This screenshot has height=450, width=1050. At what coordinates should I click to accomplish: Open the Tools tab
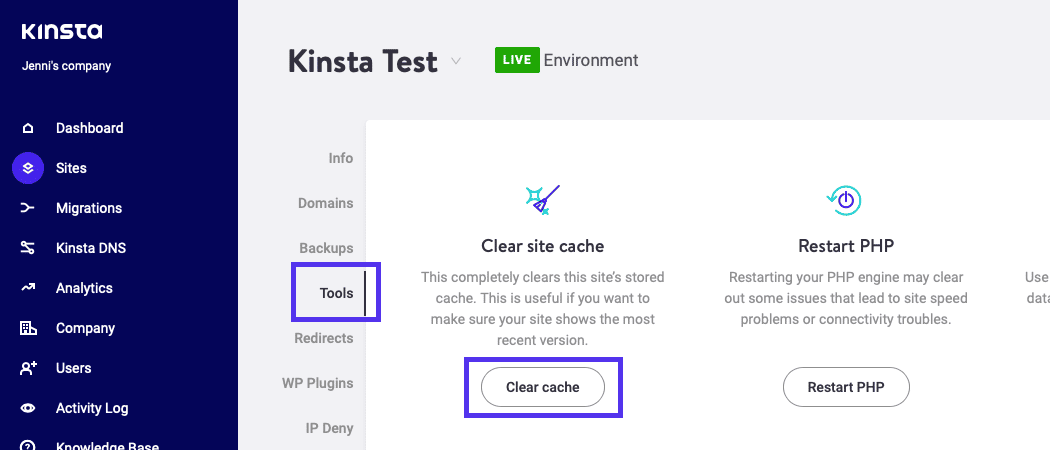(336, 293)
